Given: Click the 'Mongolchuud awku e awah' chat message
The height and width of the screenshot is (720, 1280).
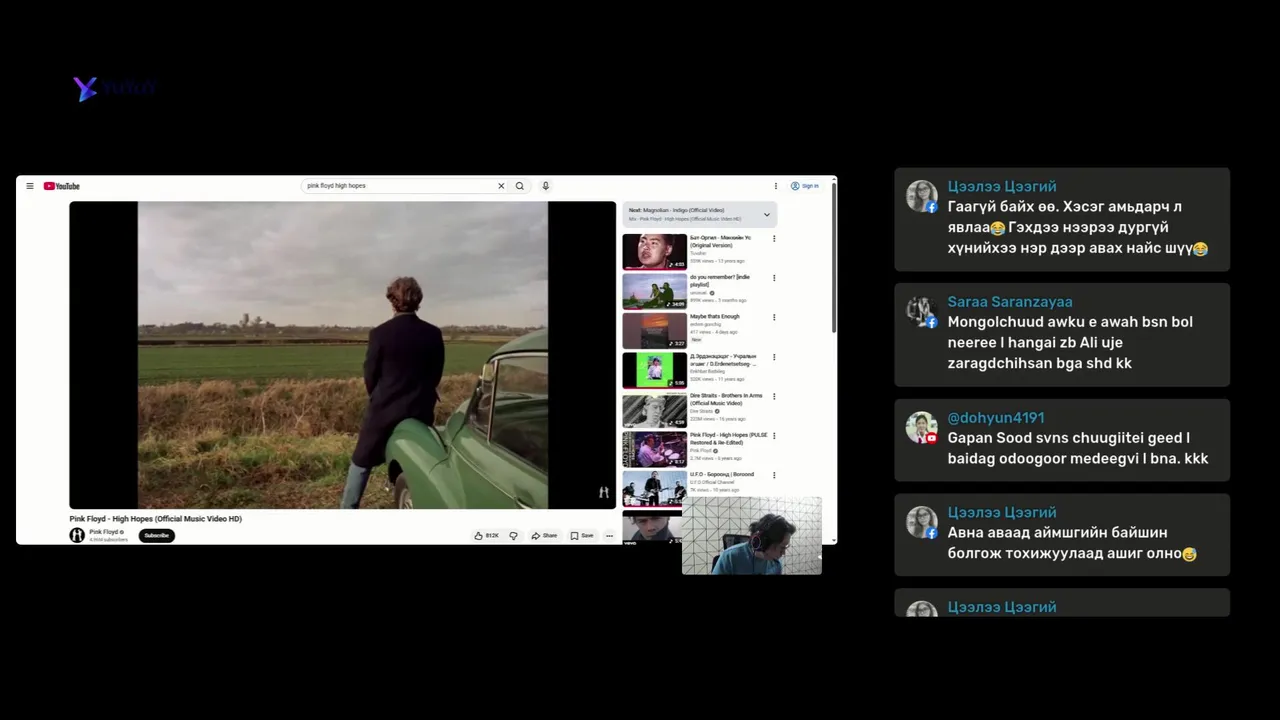Looking at the screenshot, I should 1070,343.
